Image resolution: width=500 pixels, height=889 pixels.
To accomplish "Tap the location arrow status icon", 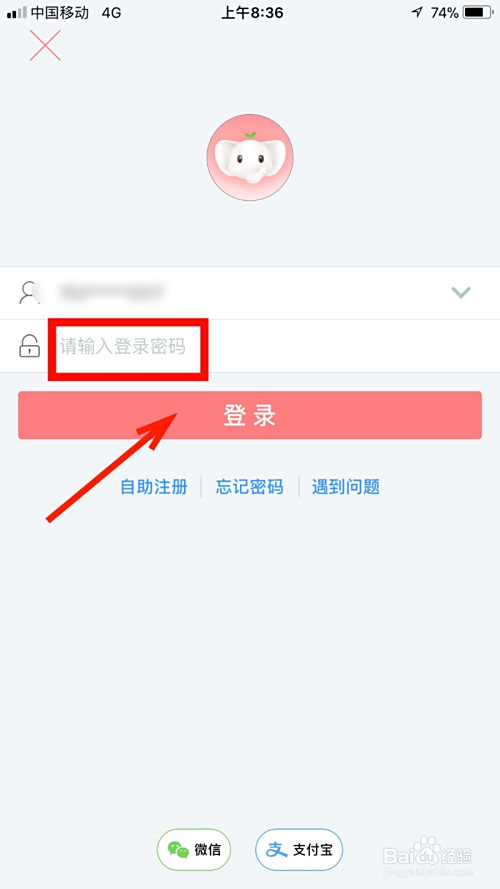I will 417,12.
